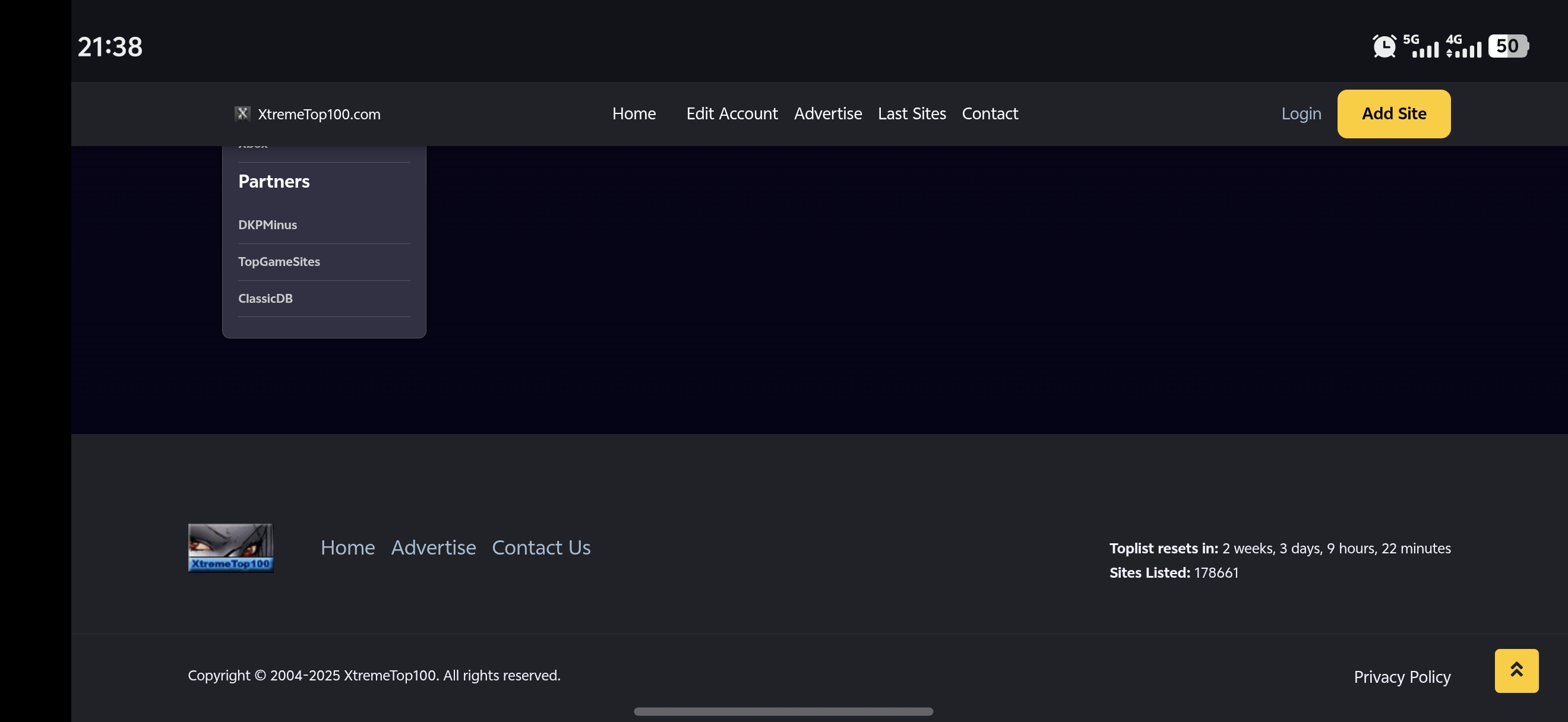Screen dimensions: 1568x722
Task: Open the DKPMinus partner link
Action: coord(267,225)
